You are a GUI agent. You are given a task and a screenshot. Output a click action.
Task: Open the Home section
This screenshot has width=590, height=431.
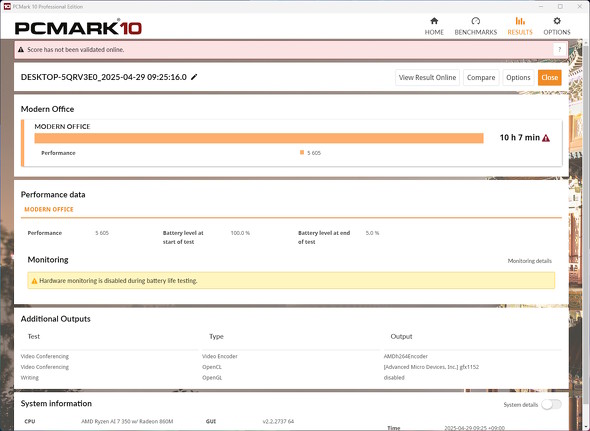tap(434, 26)
